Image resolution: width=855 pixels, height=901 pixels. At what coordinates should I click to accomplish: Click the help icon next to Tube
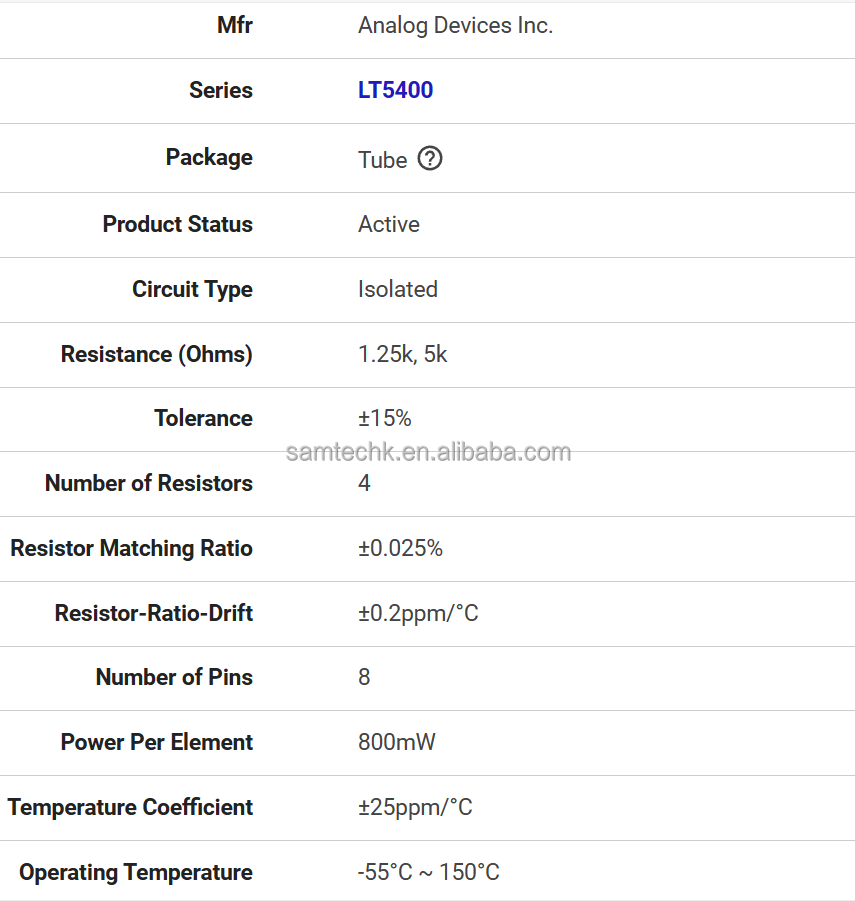point(430,158)
